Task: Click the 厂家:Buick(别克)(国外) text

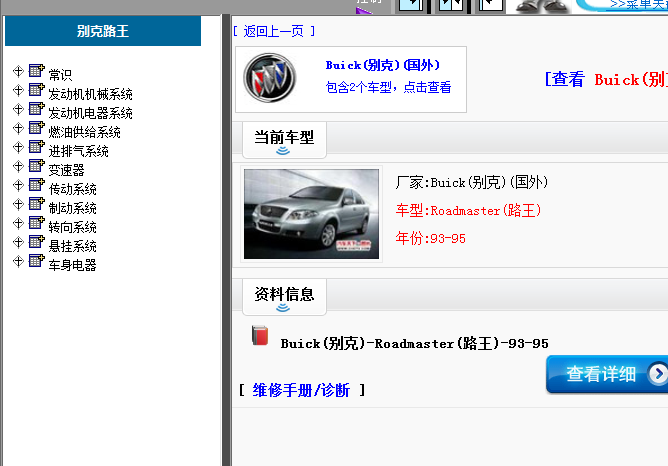Action: [472, 182]
